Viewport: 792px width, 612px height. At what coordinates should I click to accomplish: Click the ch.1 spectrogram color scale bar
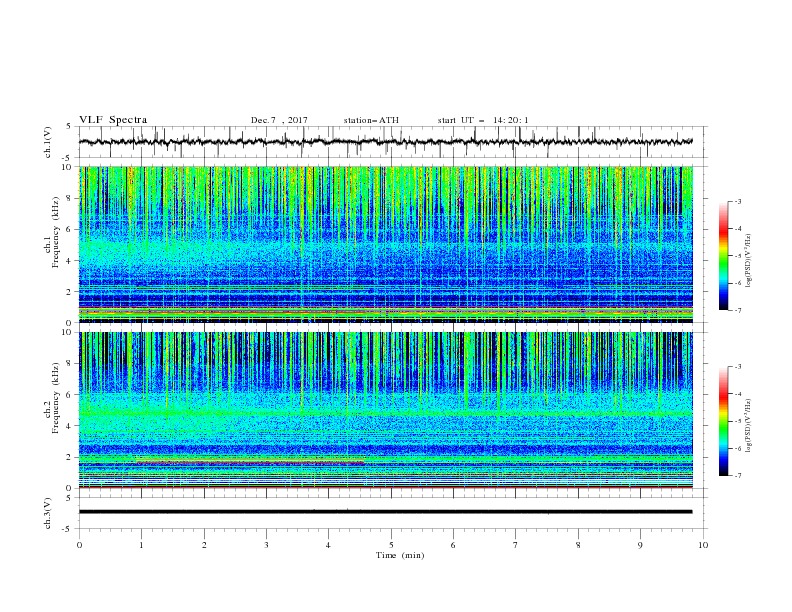coord(723,256)
